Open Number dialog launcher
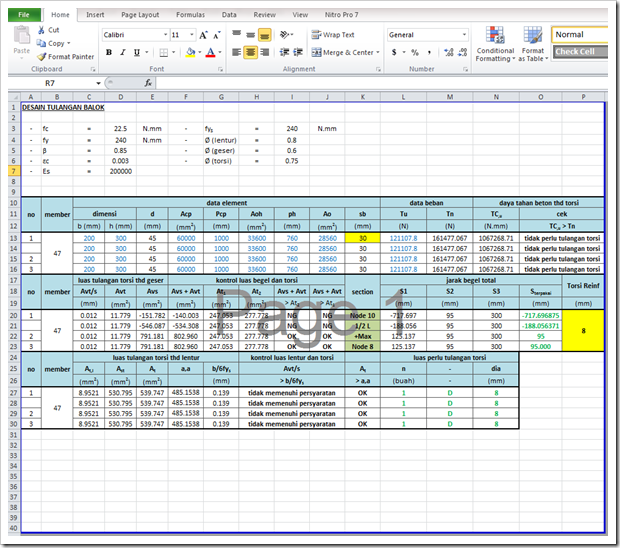Image resolution: width=620 pixels, height=548 pixels. pos(465,69)
